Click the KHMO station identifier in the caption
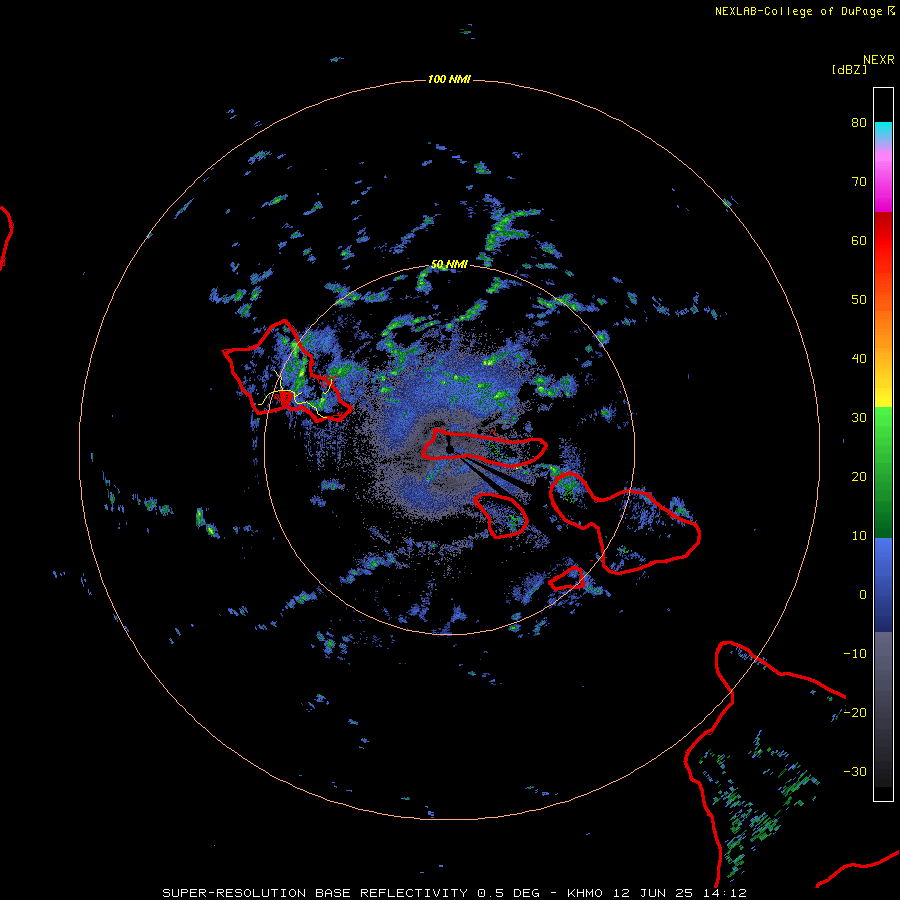Screen dimensions: 900x900 585,893
